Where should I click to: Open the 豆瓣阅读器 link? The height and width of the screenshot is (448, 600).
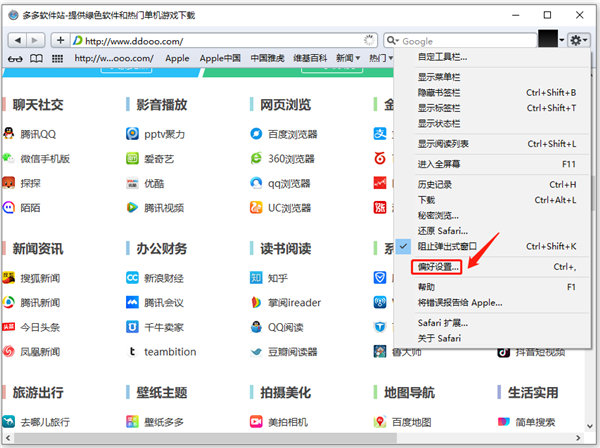[x=292, y=352]
